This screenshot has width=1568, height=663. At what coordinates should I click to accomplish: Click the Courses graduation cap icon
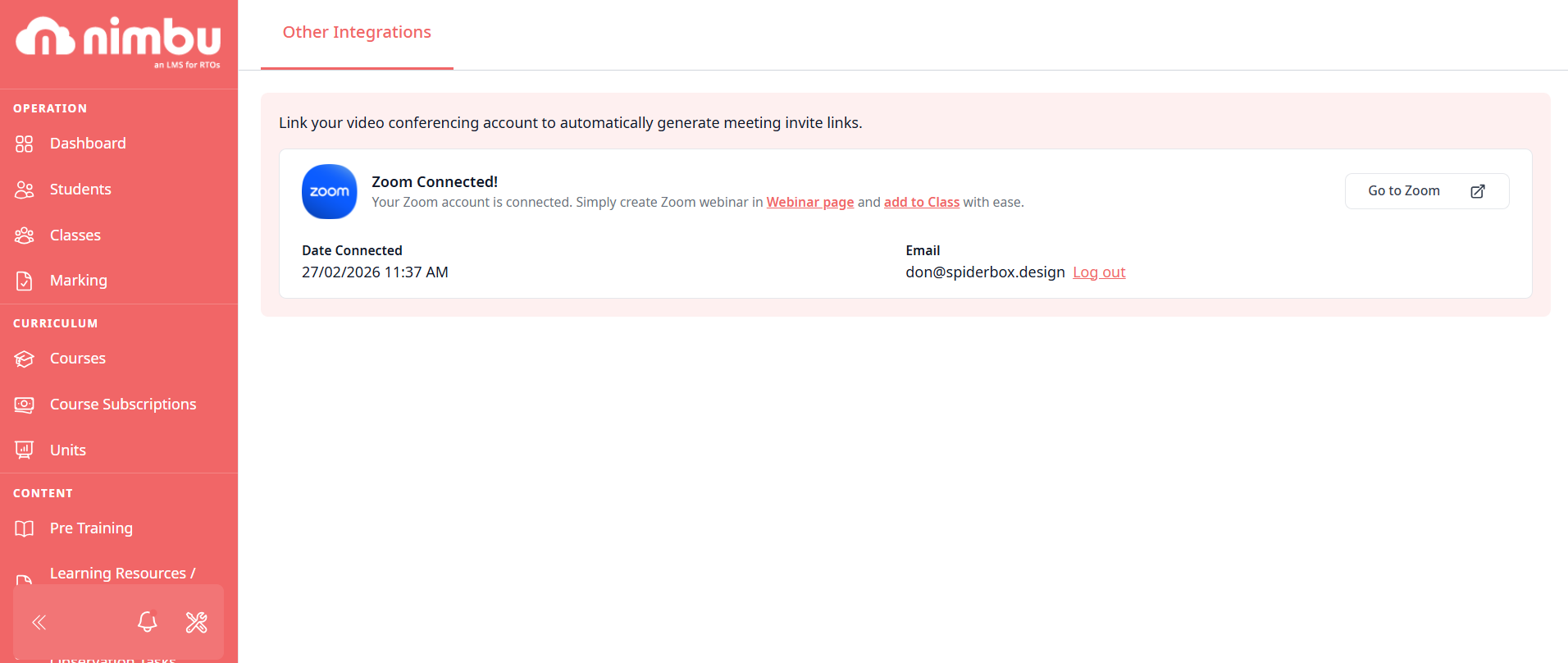[25, 359]
